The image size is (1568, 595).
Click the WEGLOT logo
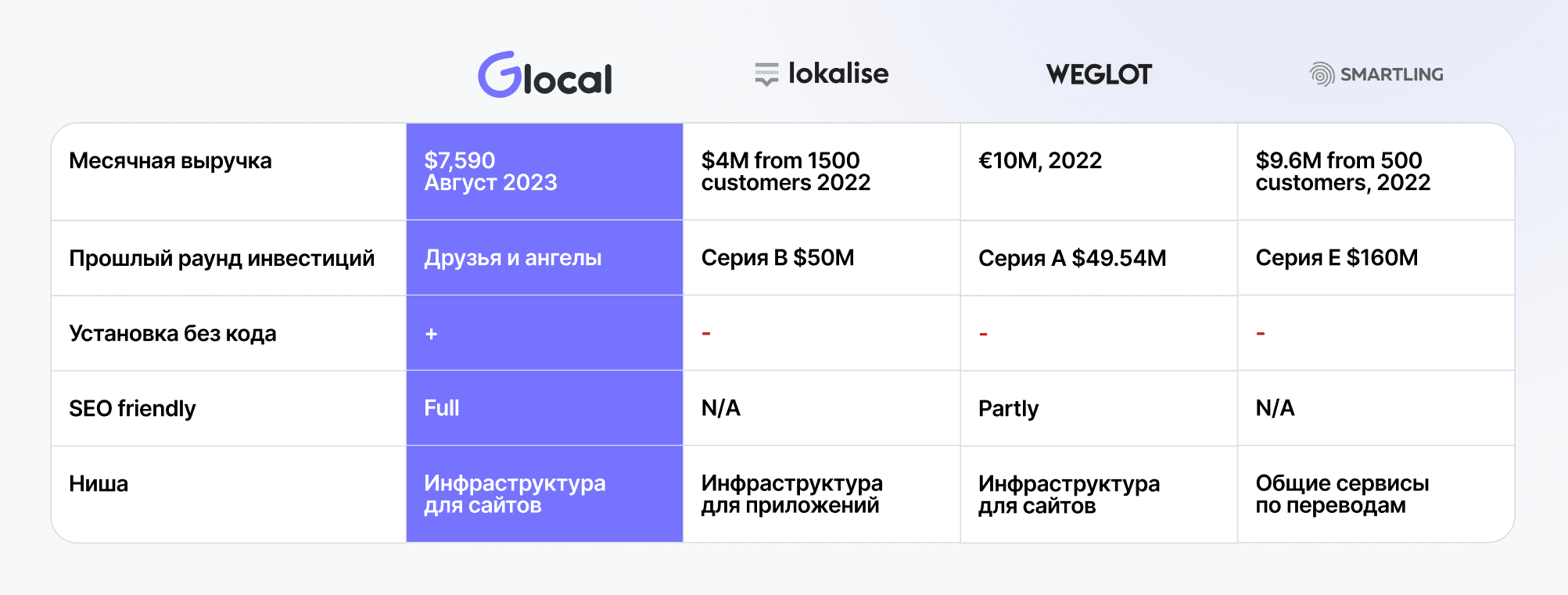pyautogui.click(x=1099, y=75)
